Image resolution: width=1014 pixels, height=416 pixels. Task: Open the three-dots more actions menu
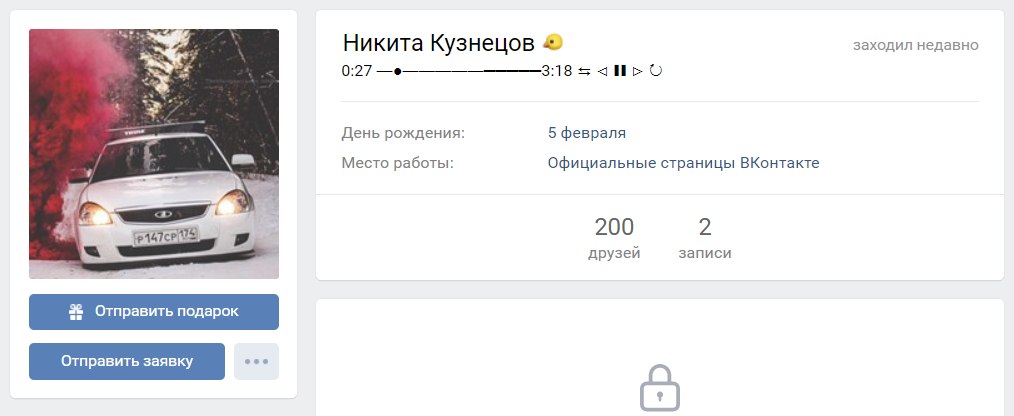pos(256,361)
